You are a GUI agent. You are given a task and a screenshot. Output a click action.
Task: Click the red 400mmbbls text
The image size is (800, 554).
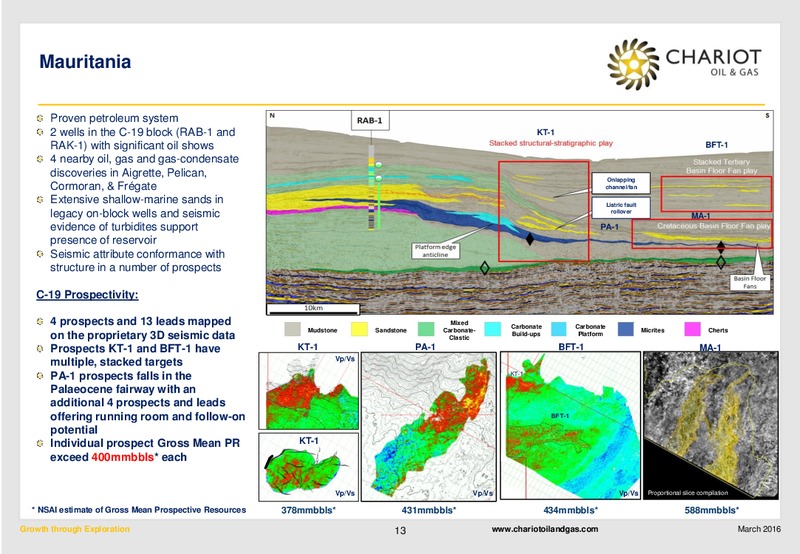pos(122,457)
